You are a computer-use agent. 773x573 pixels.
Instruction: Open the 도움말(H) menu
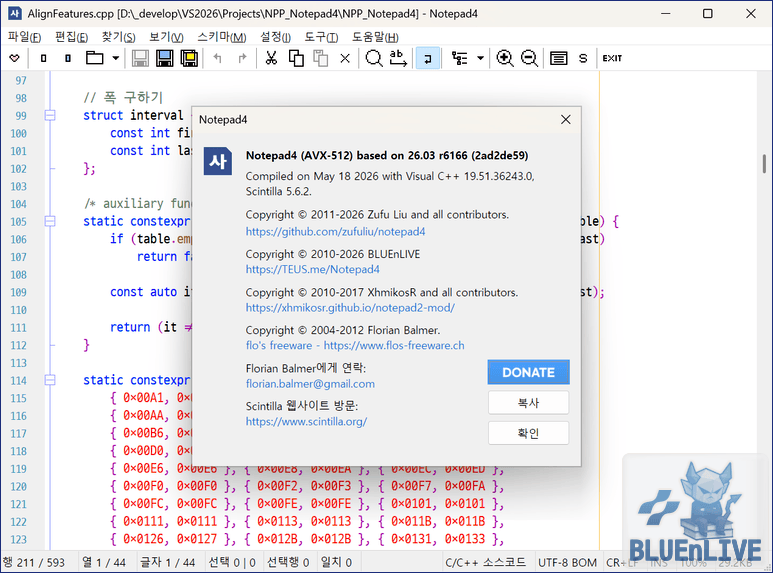[375, 37]
